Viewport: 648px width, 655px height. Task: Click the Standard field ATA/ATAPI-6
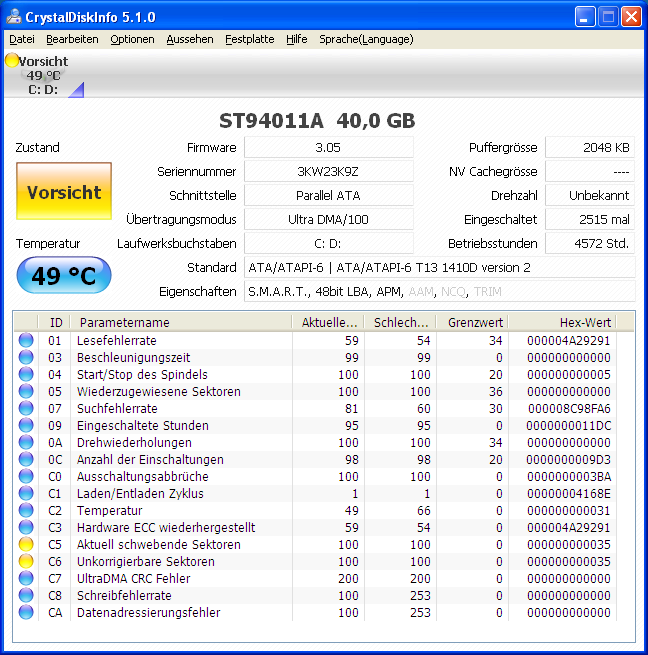click(440, 267)
